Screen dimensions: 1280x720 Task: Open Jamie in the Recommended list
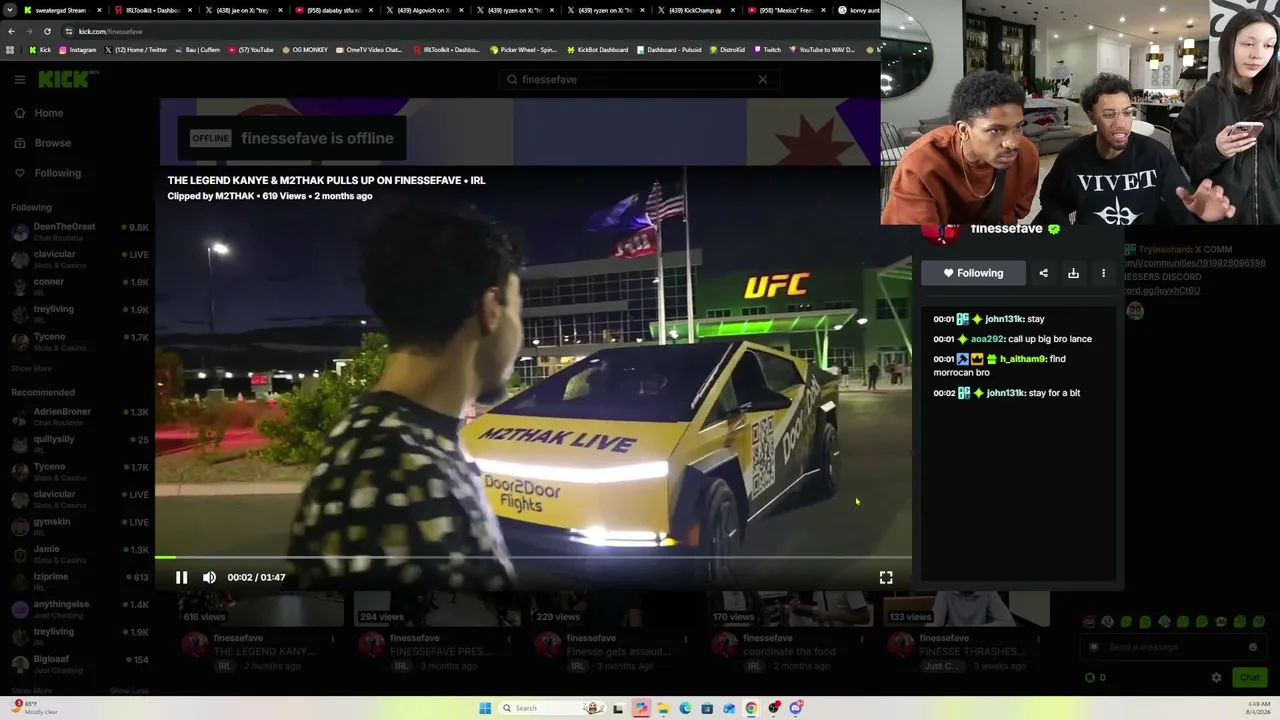tap(80, 554)
